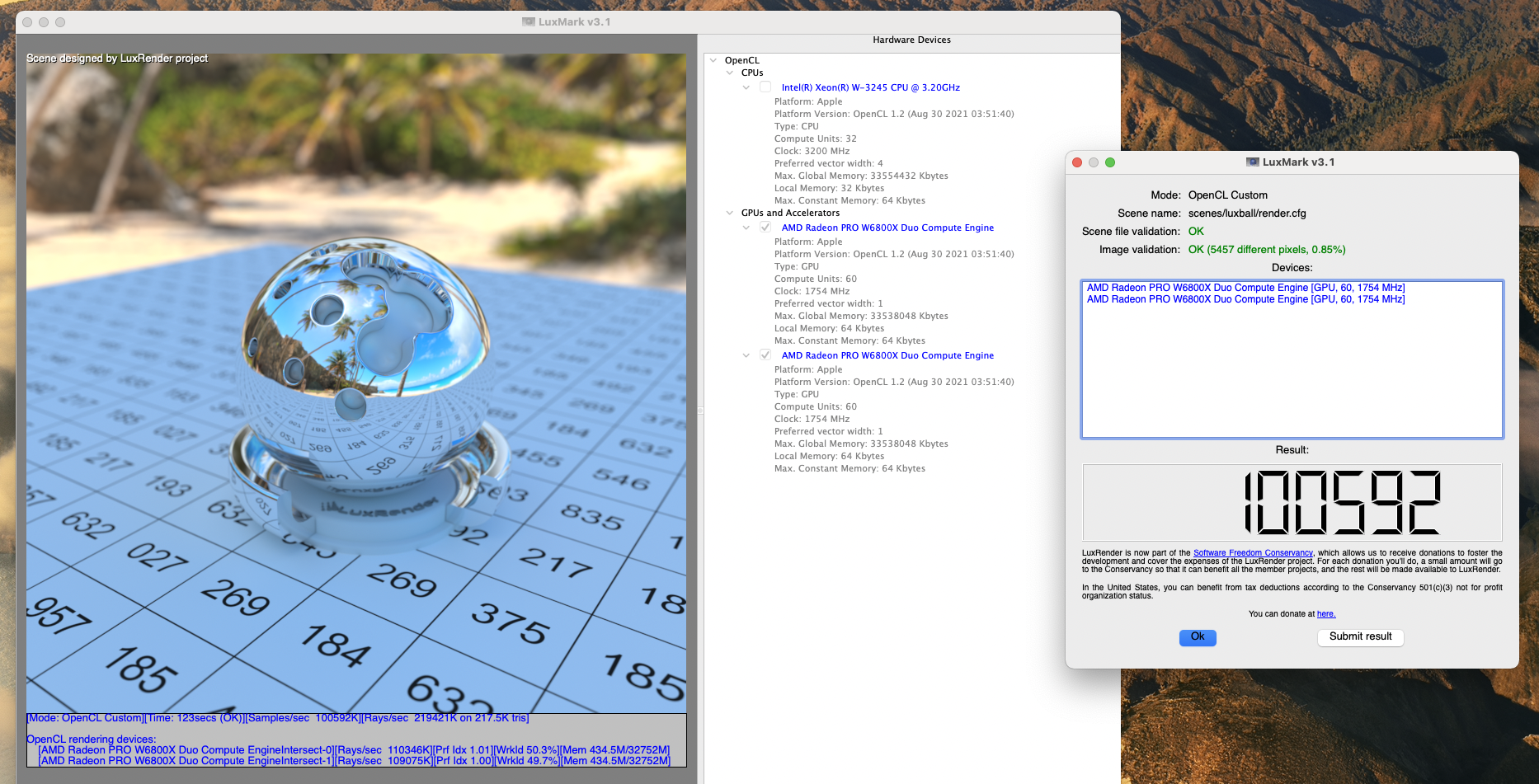Toggle the first AMD Radeon PRO W6800X Duo checkbox
The image size is (1539, 784).
coord(765,228)
